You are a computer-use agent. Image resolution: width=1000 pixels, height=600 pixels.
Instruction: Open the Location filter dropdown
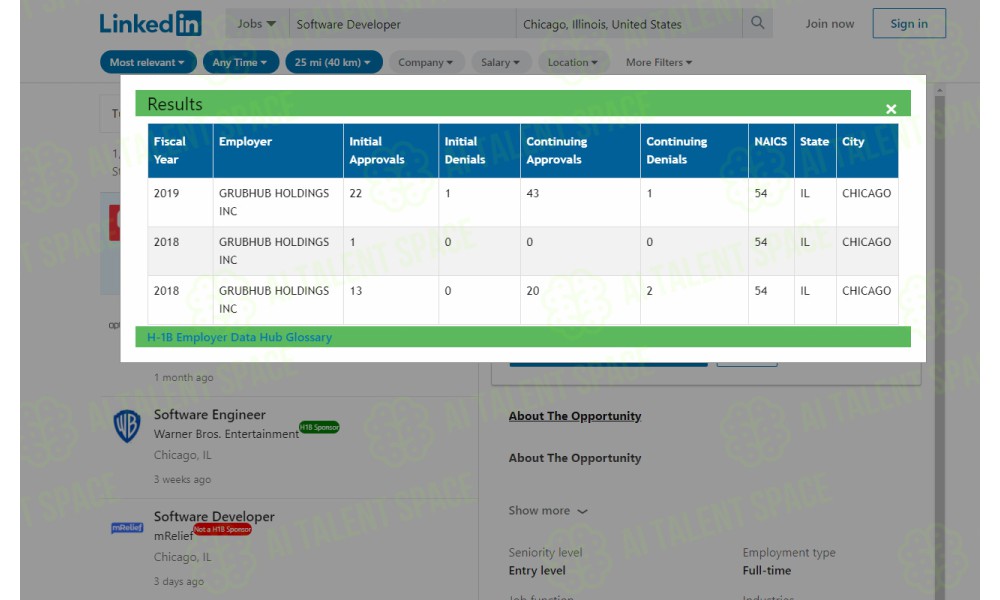573,62
